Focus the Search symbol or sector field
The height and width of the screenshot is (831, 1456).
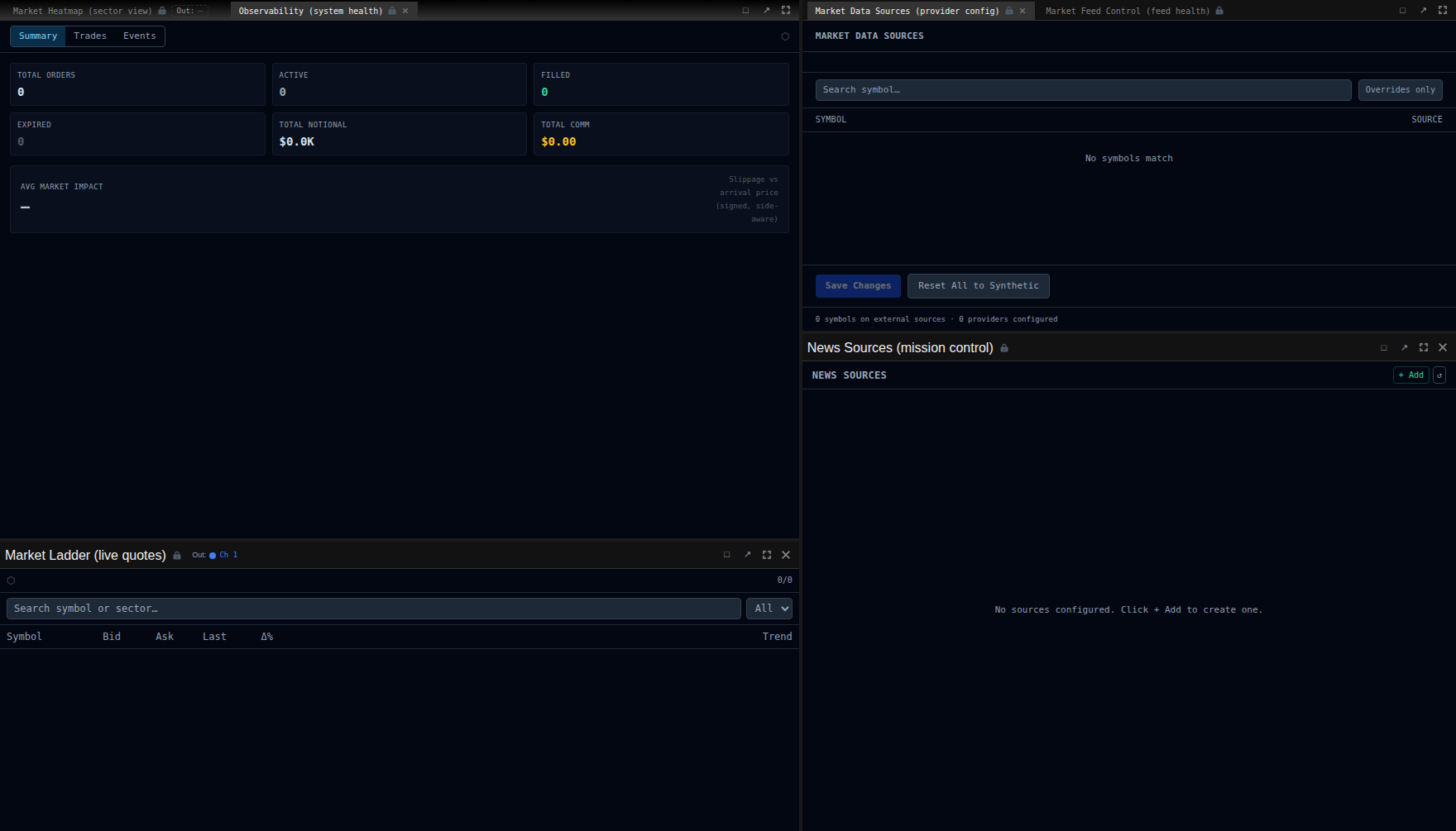click(x=374, y=609)
